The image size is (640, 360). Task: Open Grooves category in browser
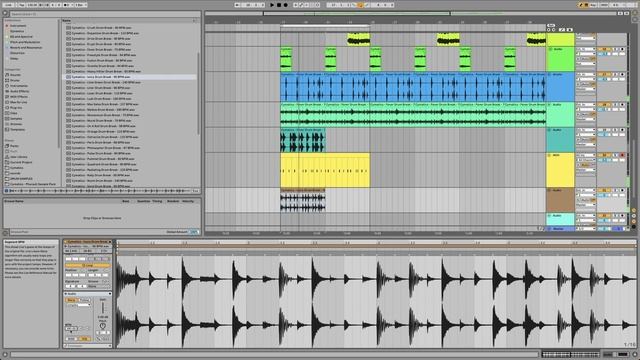(16, 124)
